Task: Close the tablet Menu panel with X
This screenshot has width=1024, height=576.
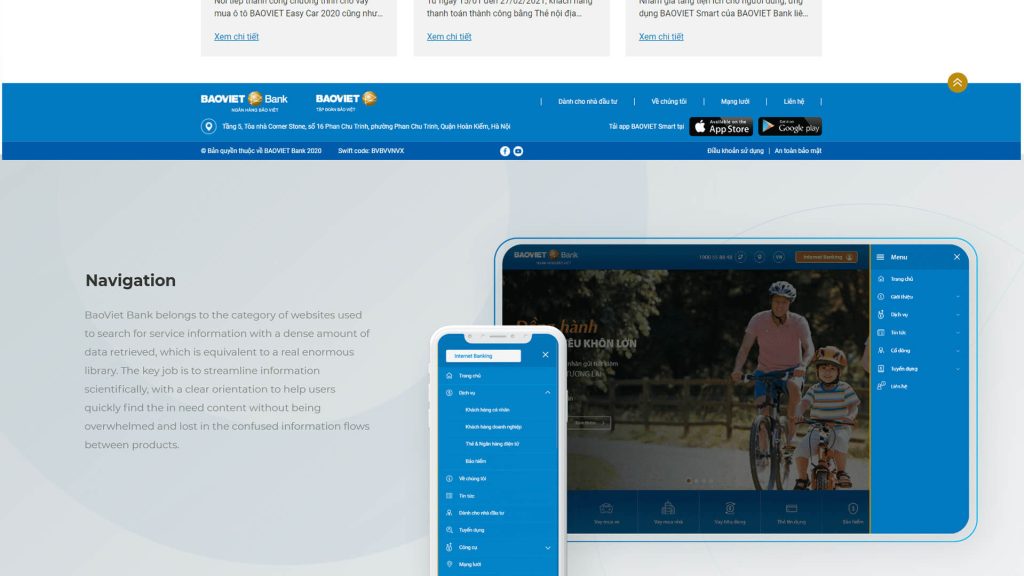Action: pos(957,257)
